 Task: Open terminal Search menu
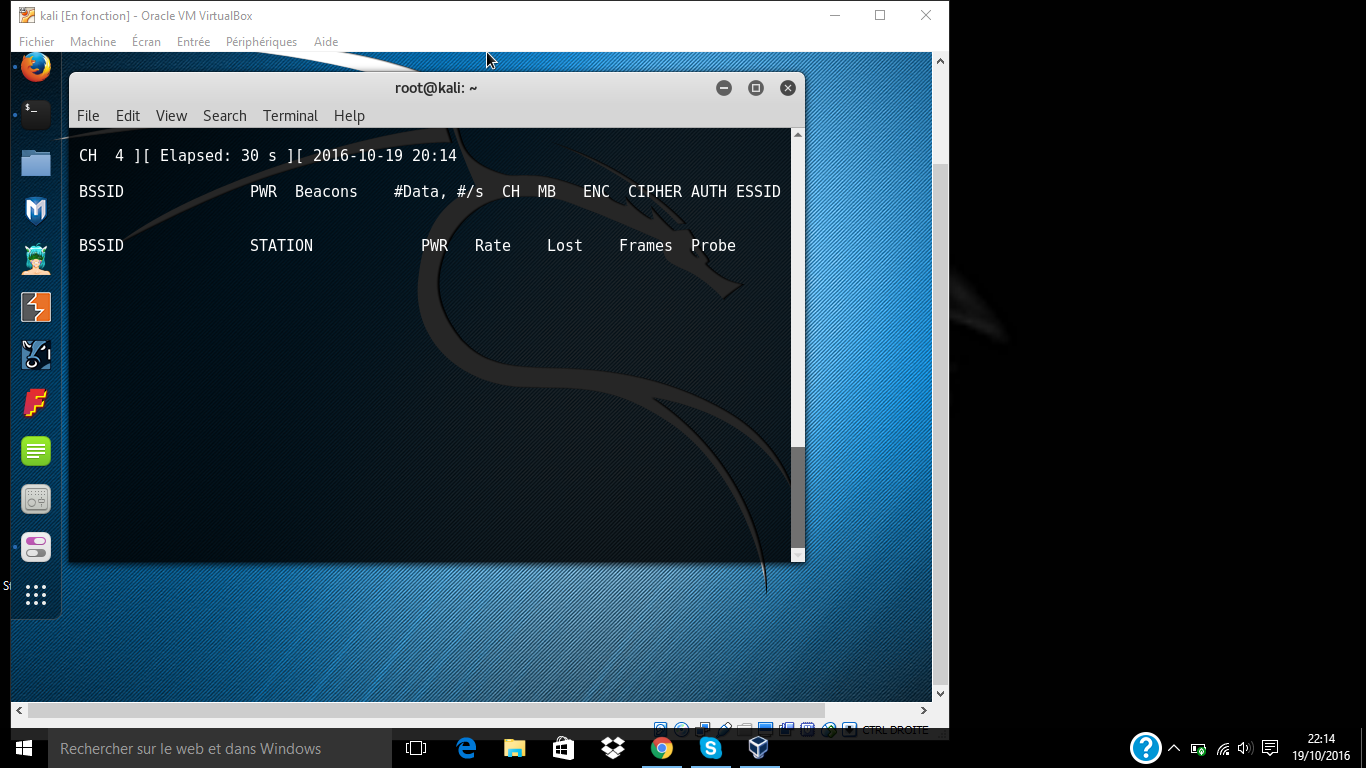click(x=225, y=116)
